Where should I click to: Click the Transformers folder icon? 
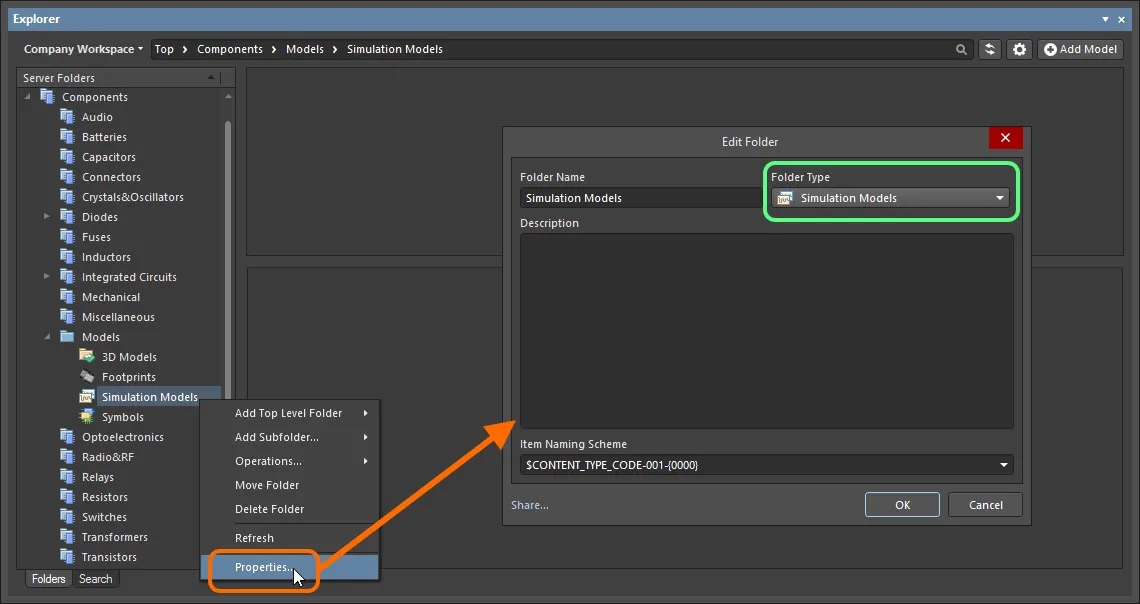pos(68,536)
